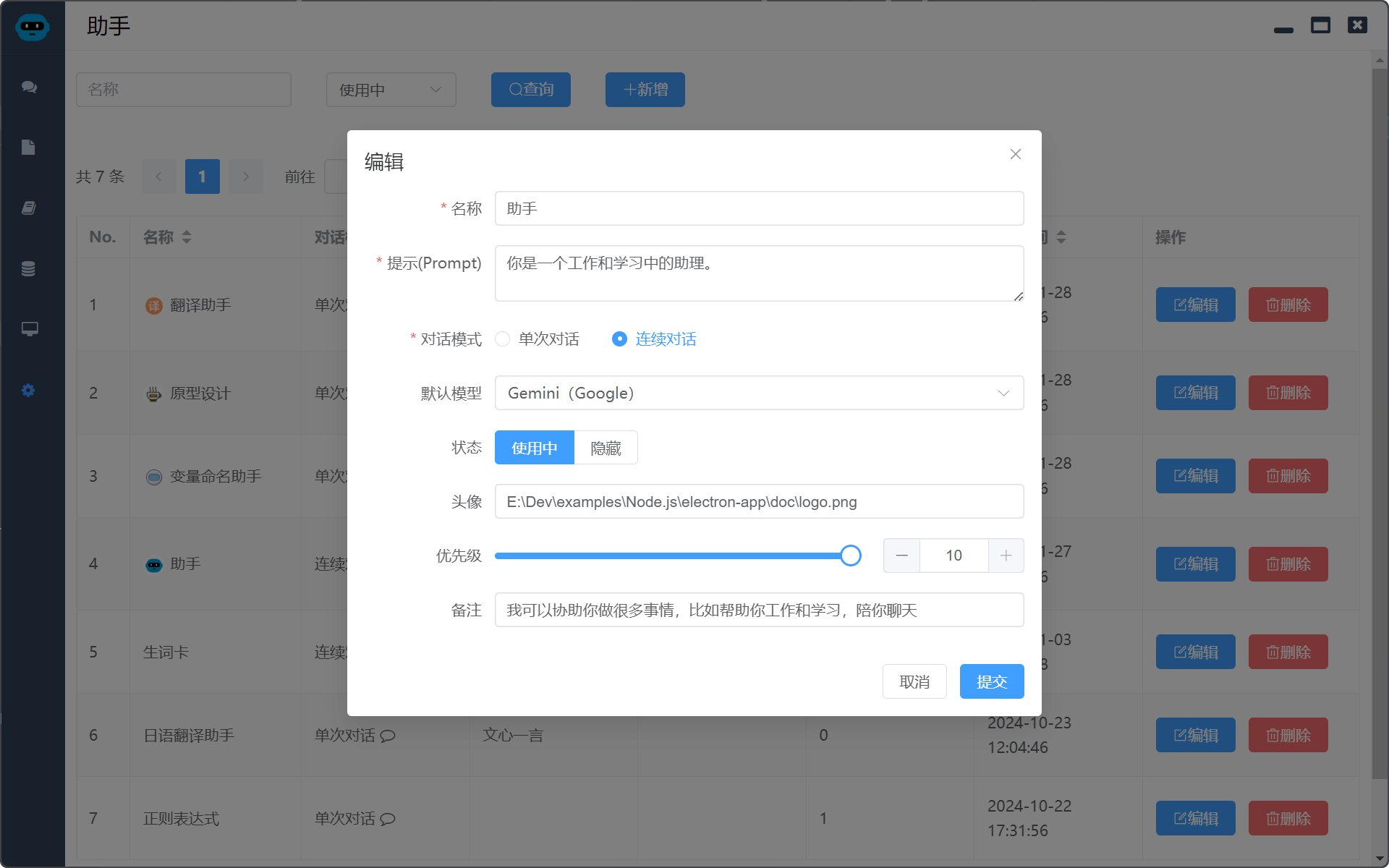Image resolution: width=1389 pixels, height=868 pixels.
Task: Open the 默认模型 Gemini dropdown
Action: (x=760, y=393)
